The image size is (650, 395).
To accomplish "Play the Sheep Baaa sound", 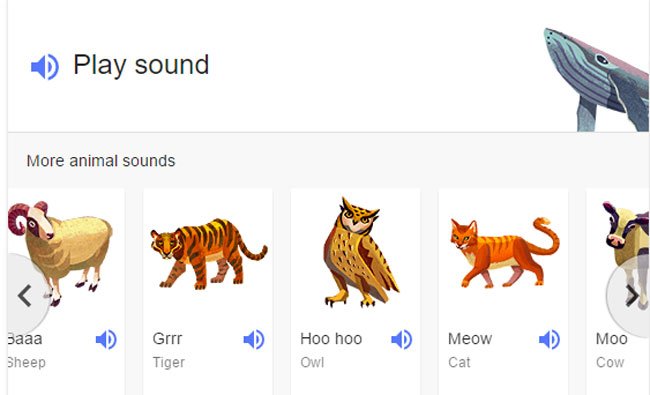I will pyautogui.click(x=106, y=339).
